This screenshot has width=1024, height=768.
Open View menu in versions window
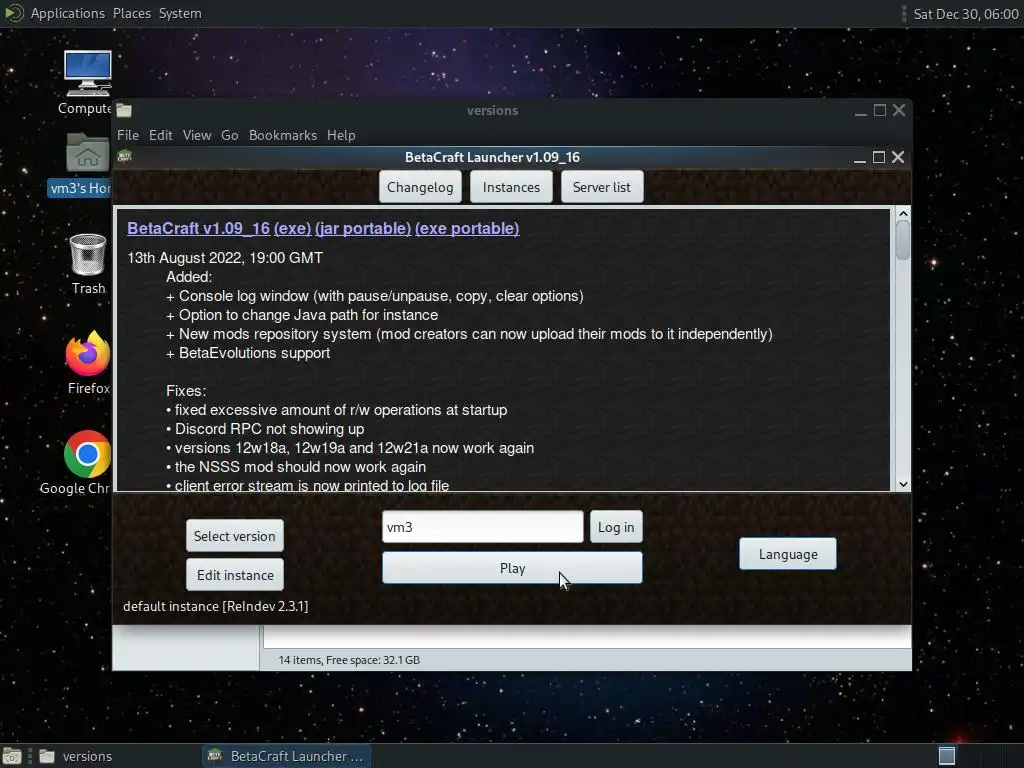[x=197, y=135]
